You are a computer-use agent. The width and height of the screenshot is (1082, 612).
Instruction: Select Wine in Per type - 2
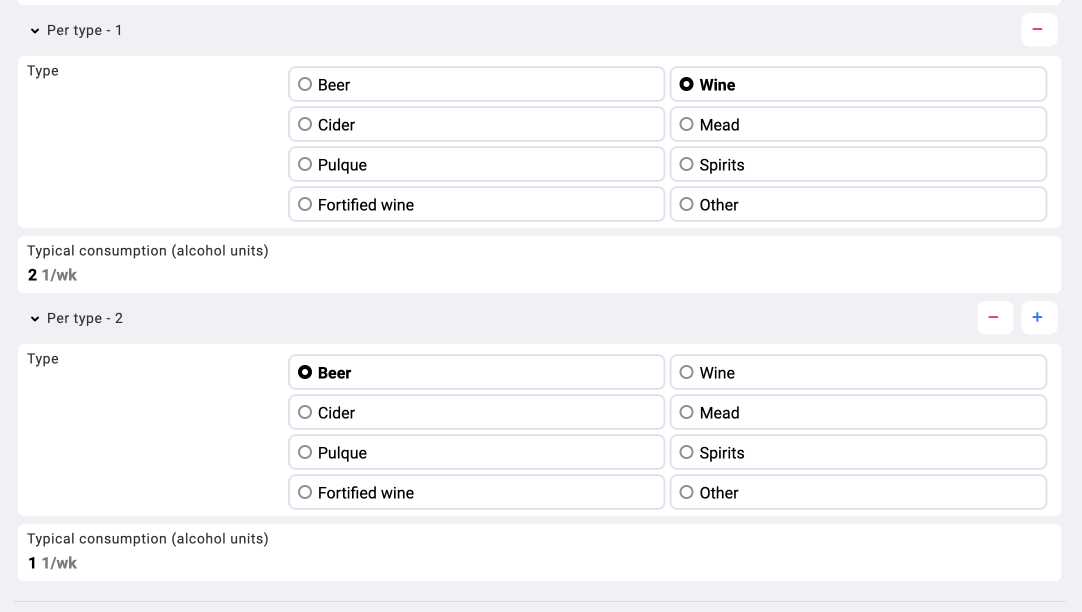tap(857, 373)
